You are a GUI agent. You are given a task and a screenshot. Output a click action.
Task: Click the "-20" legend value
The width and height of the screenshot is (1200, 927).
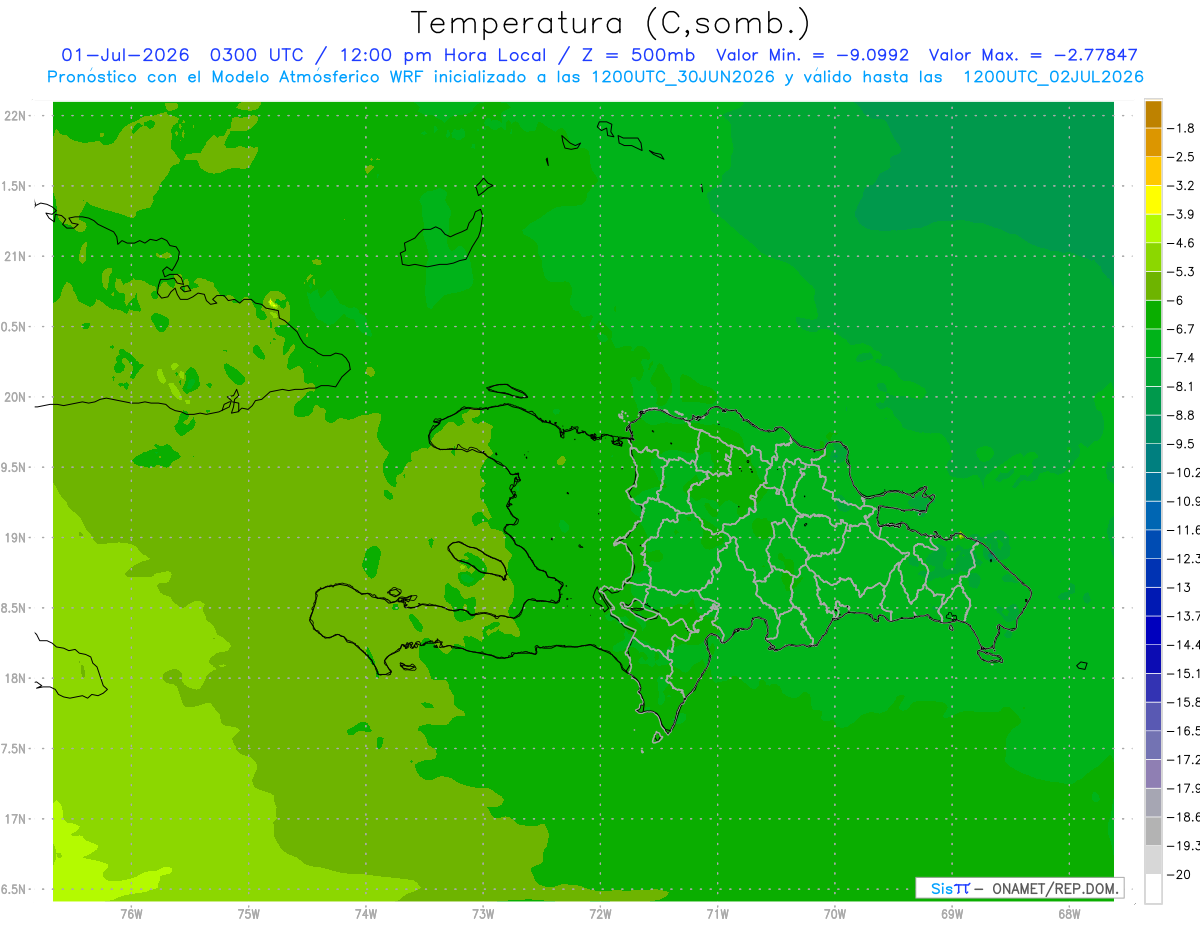pos(1181,874)
